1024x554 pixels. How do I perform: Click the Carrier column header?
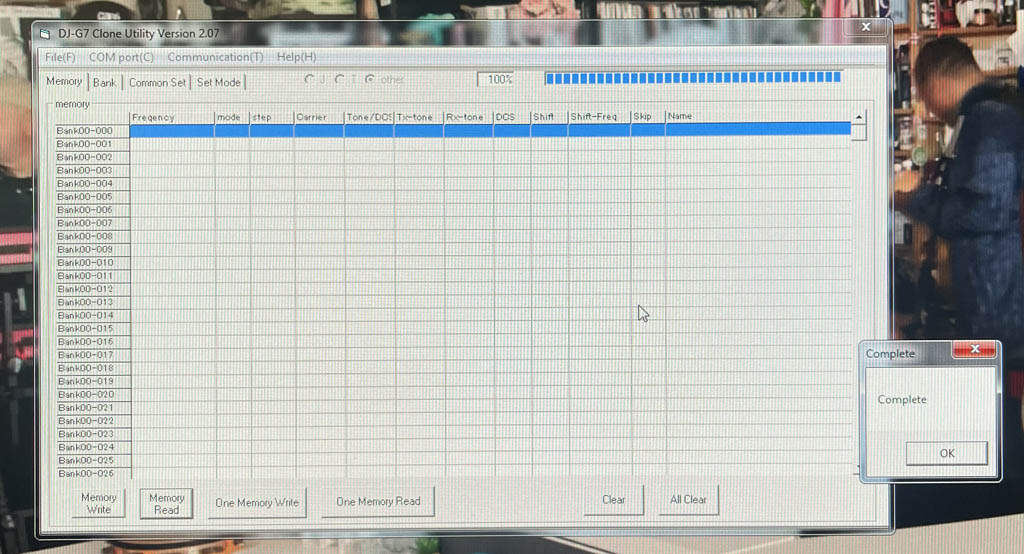tap(319, 117)
